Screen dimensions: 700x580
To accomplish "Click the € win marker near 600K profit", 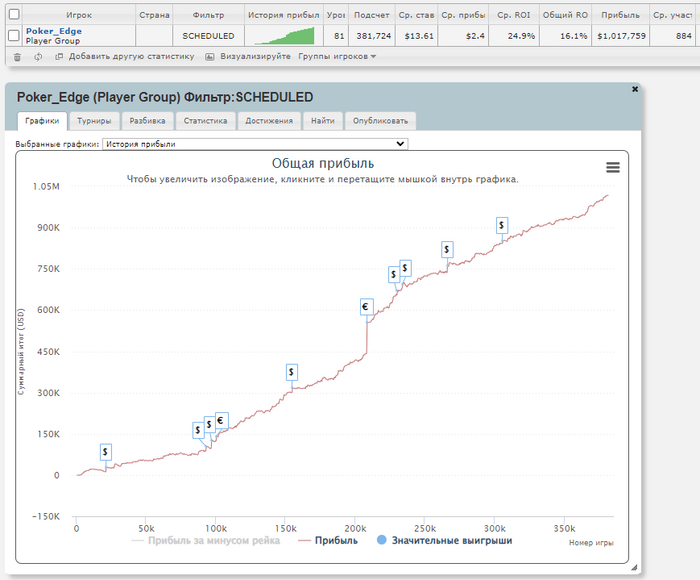I will (x=367, y=307).
